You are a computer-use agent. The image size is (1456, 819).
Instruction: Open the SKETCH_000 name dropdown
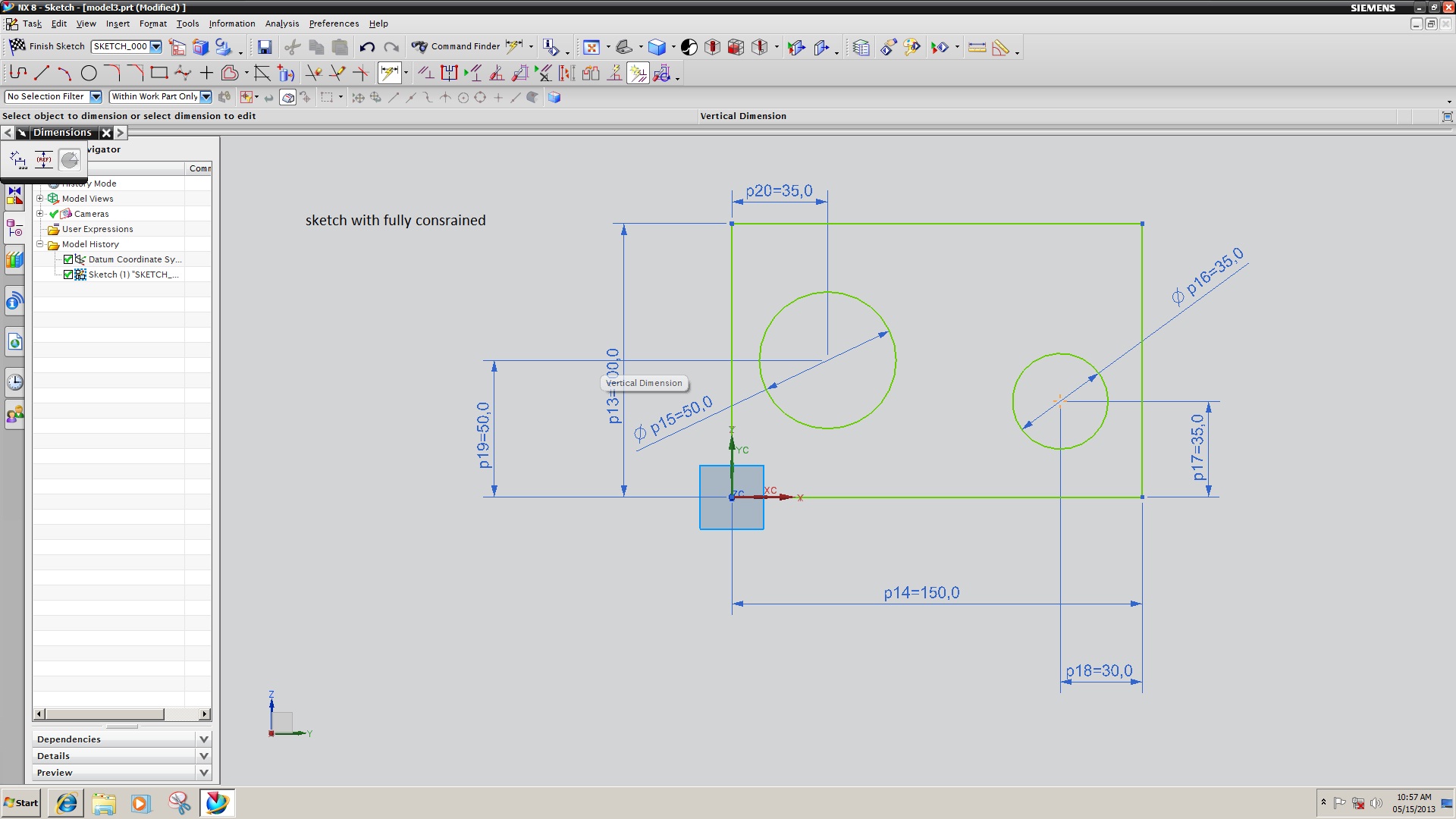pos(156,46)
